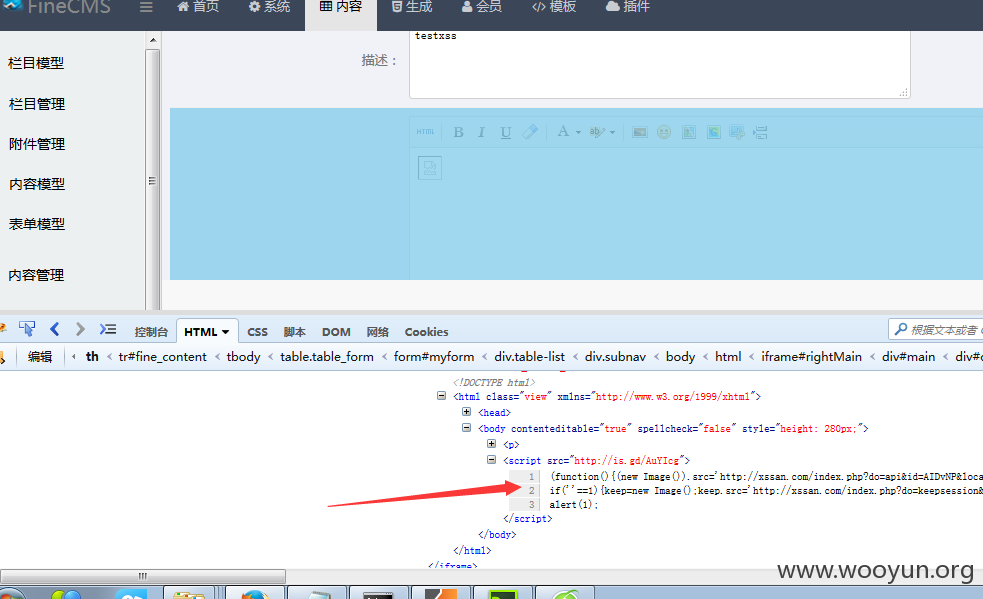Select th in the breadcrumb path

pyautogui.click(x=92, y=356)
